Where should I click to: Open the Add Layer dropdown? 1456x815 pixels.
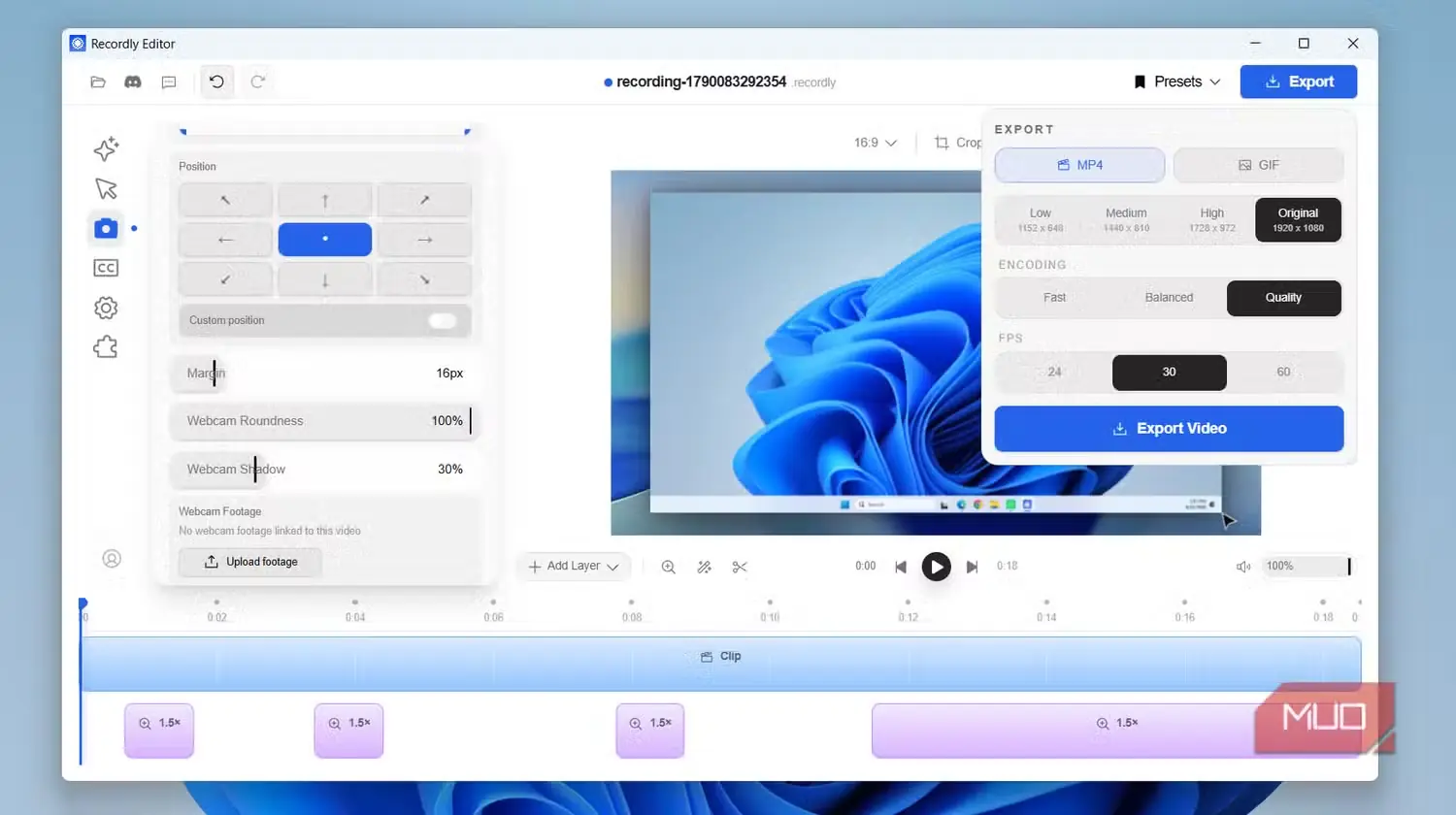(x=574, y=567)
